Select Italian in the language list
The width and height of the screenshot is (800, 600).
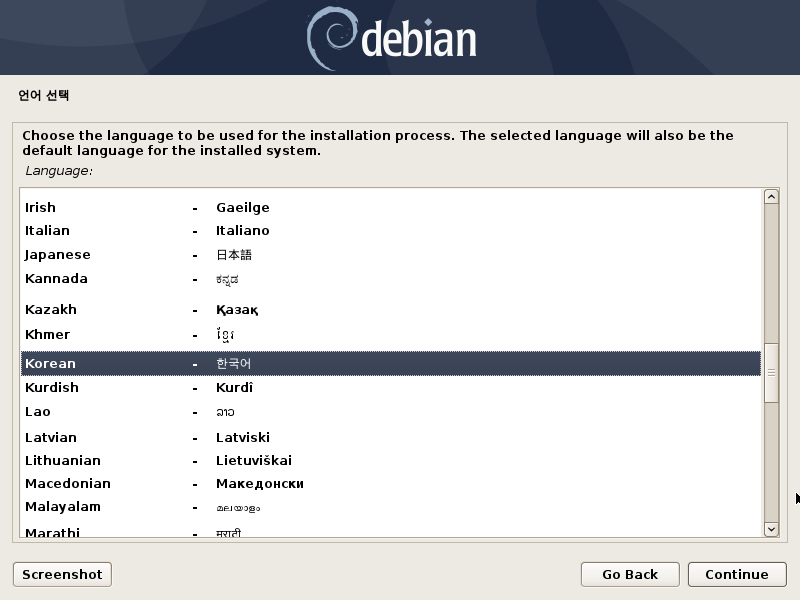391,231
